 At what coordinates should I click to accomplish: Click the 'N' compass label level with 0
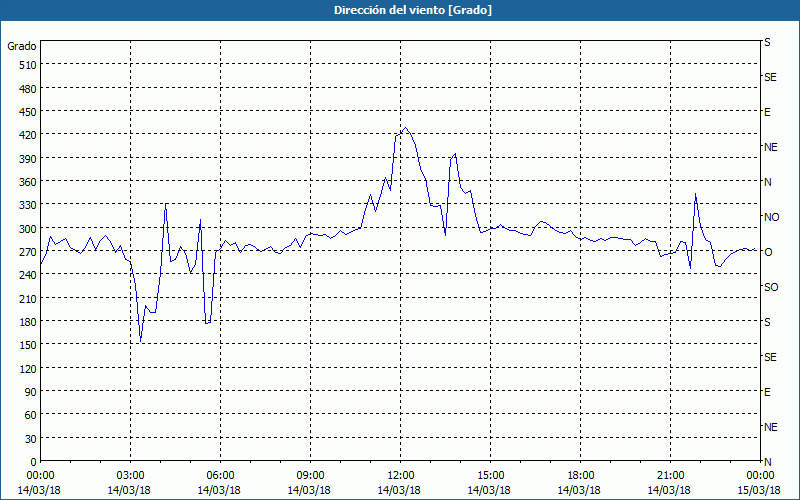pyautogui.click(x=767, y=462)
